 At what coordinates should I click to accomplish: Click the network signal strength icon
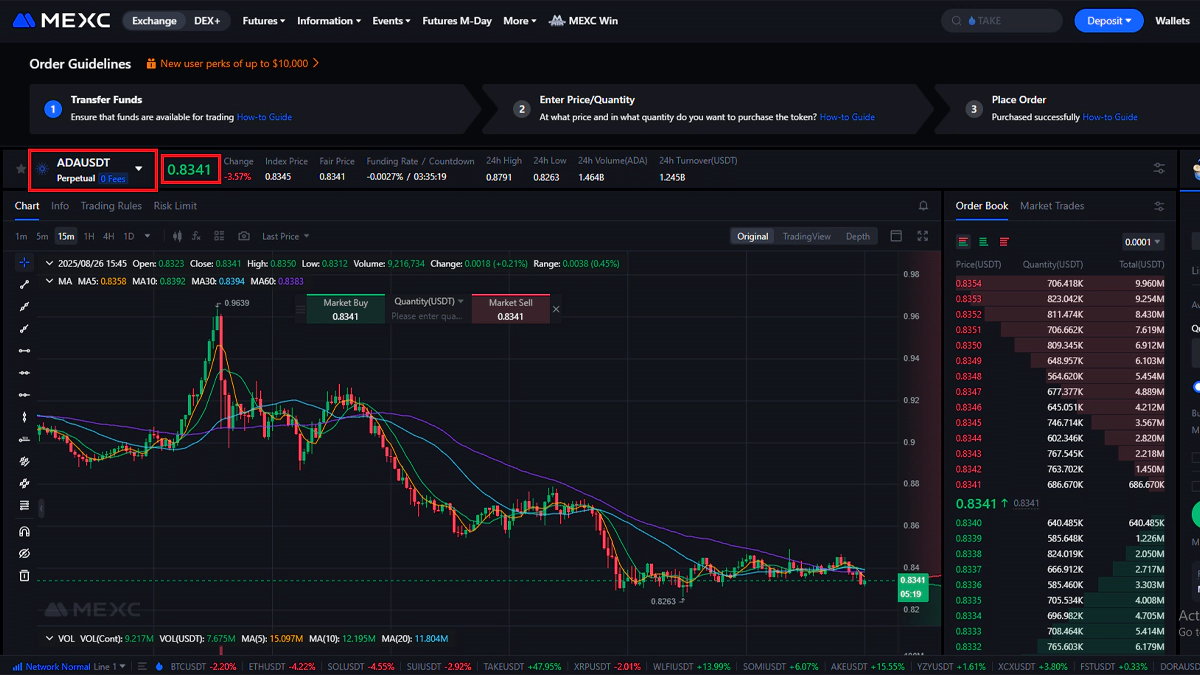coord(17,666)
